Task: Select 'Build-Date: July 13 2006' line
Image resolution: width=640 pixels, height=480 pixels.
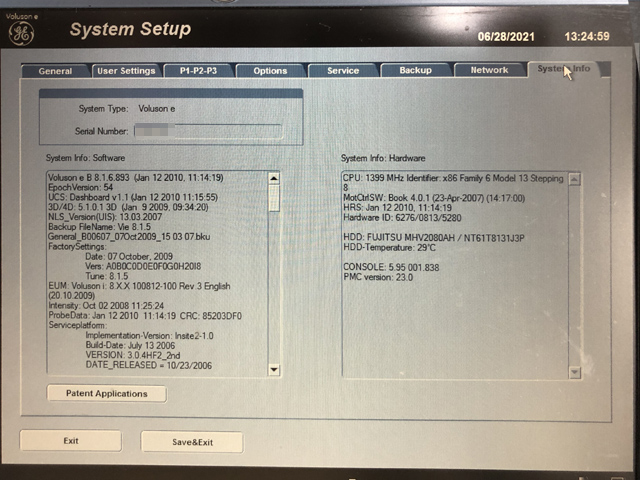Action: [130, 345]
